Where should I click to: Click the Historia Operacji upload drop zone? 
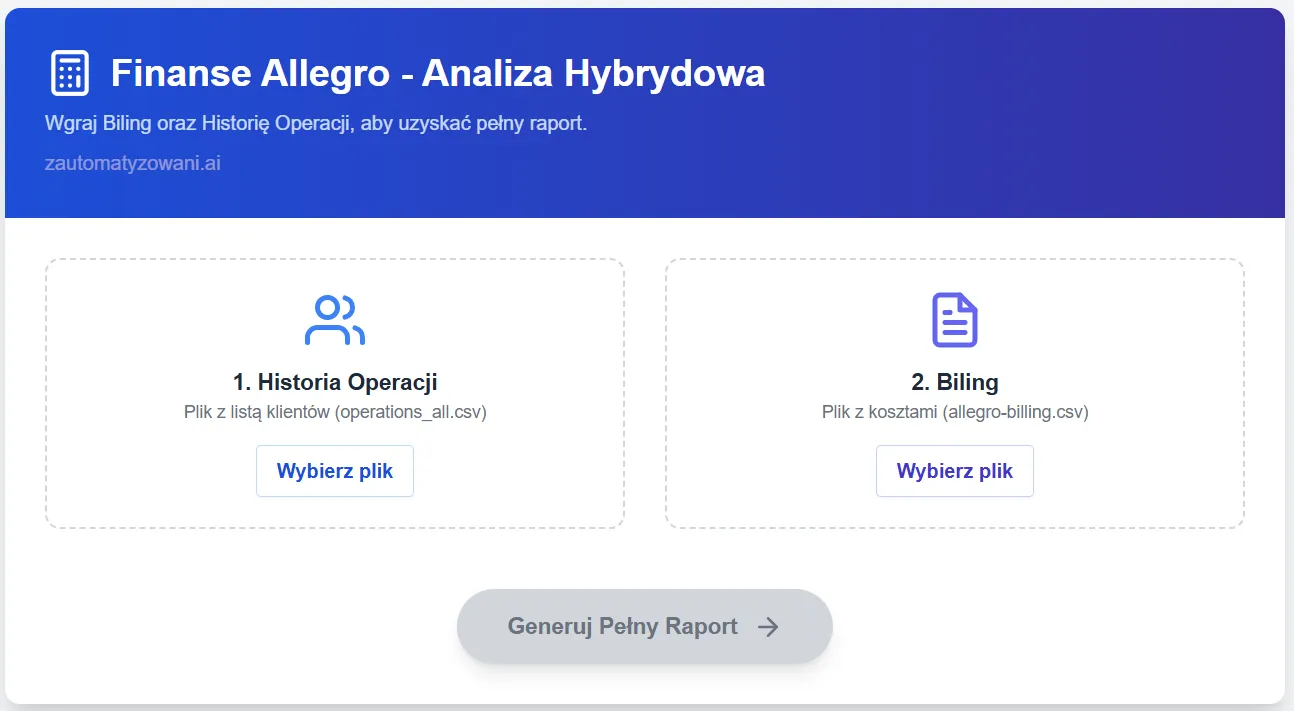point(335,394)
